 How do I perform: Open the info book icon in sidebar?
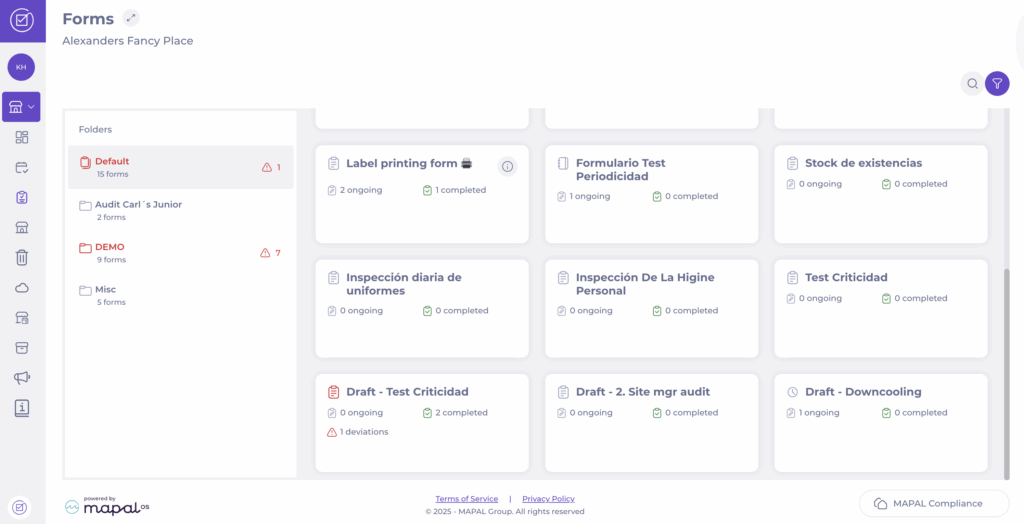click(x=21, y=408)
